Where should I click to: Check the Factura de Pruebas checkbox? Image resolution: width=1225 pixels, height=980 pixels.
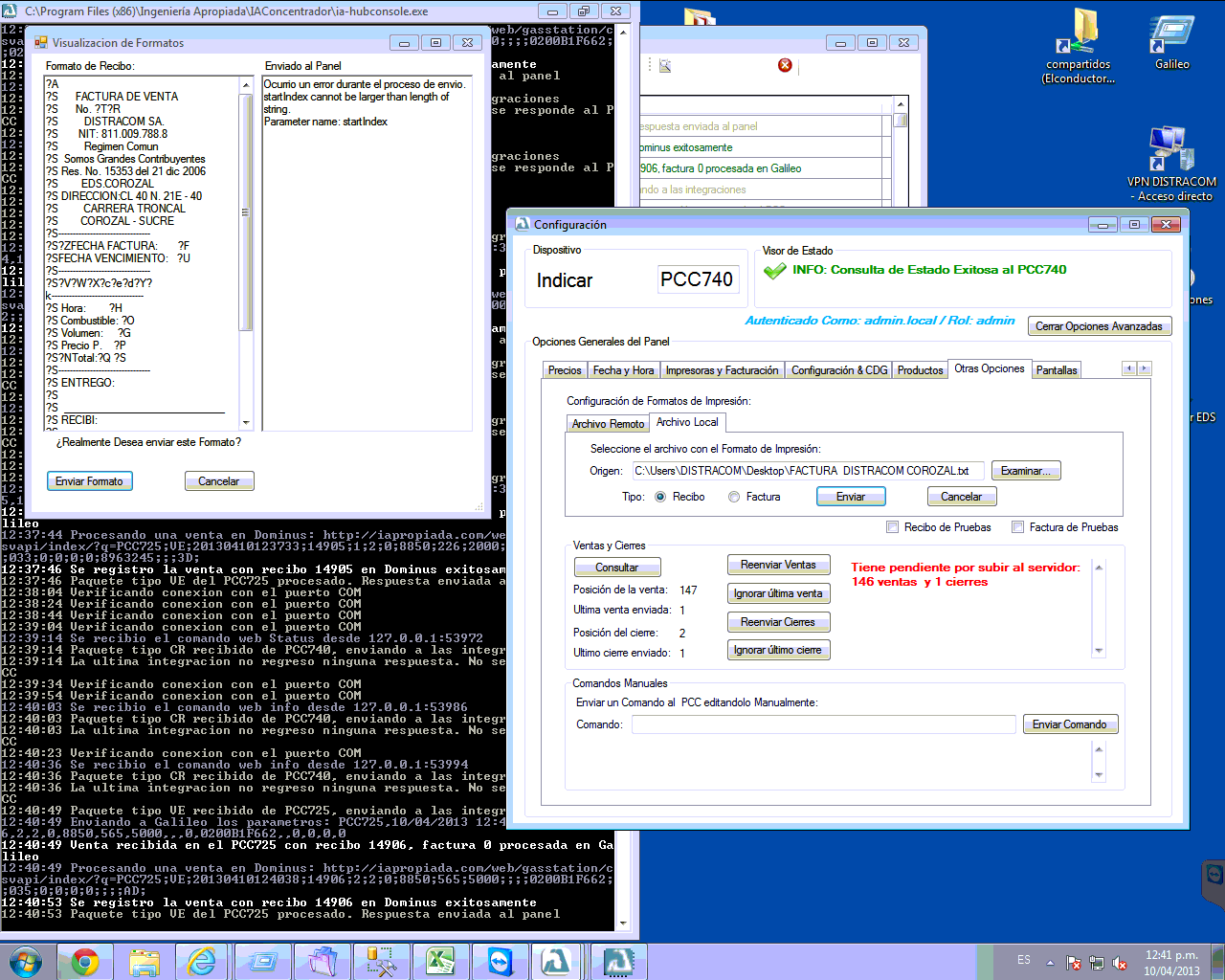tap(1018, 527)
